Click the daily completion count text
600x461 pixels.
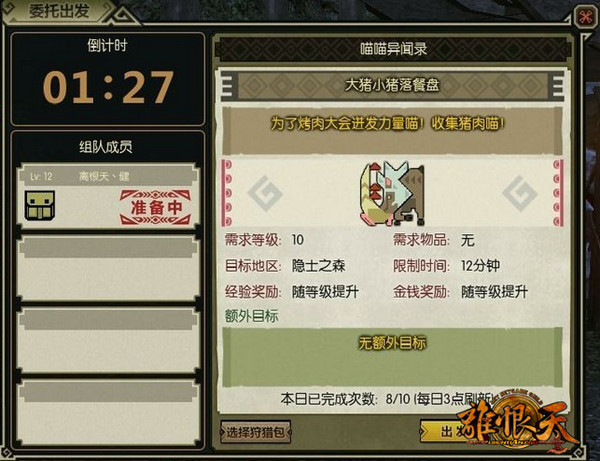[386, 399]
